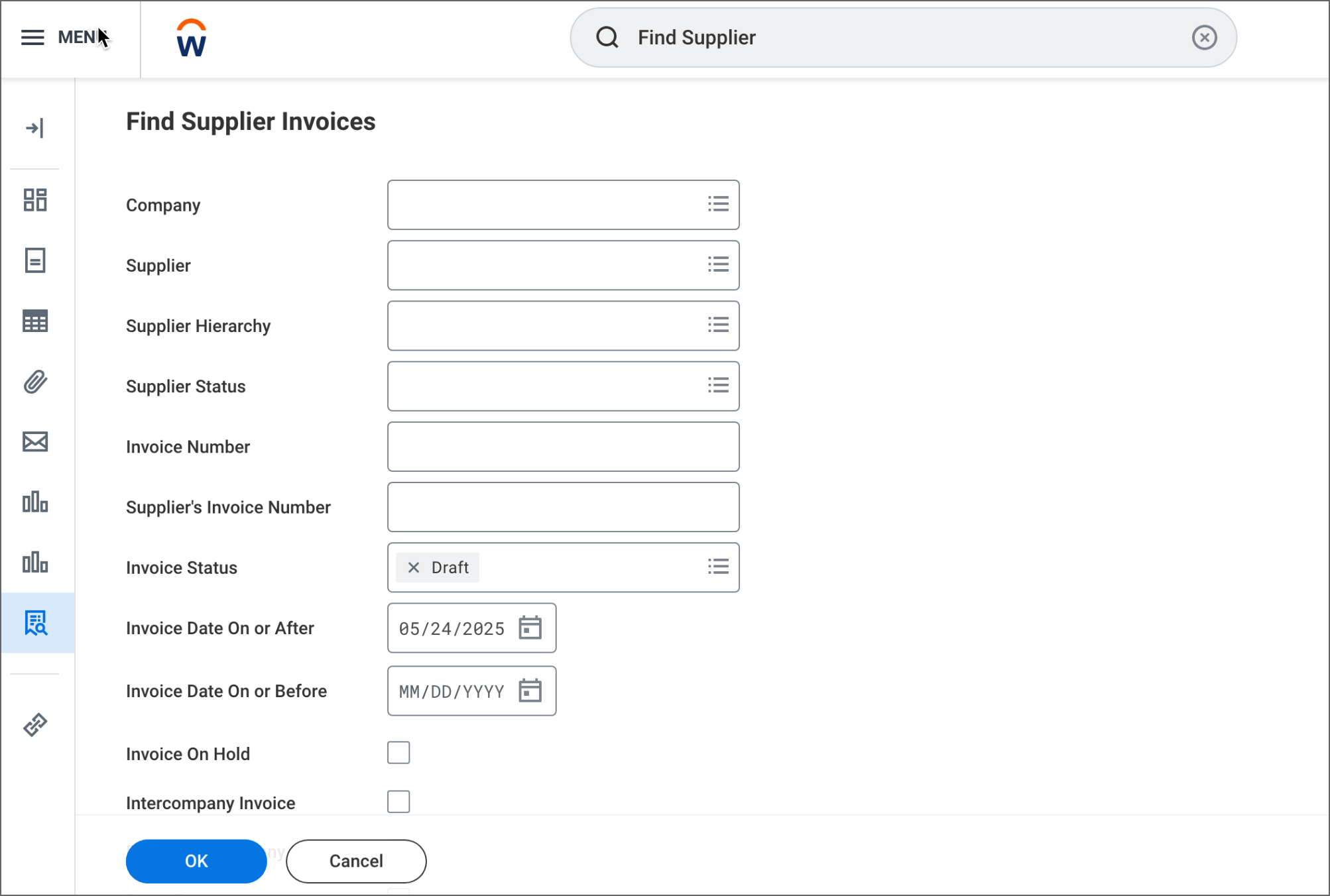
Task: Open the MENU navigation
Action: (32, 38)
